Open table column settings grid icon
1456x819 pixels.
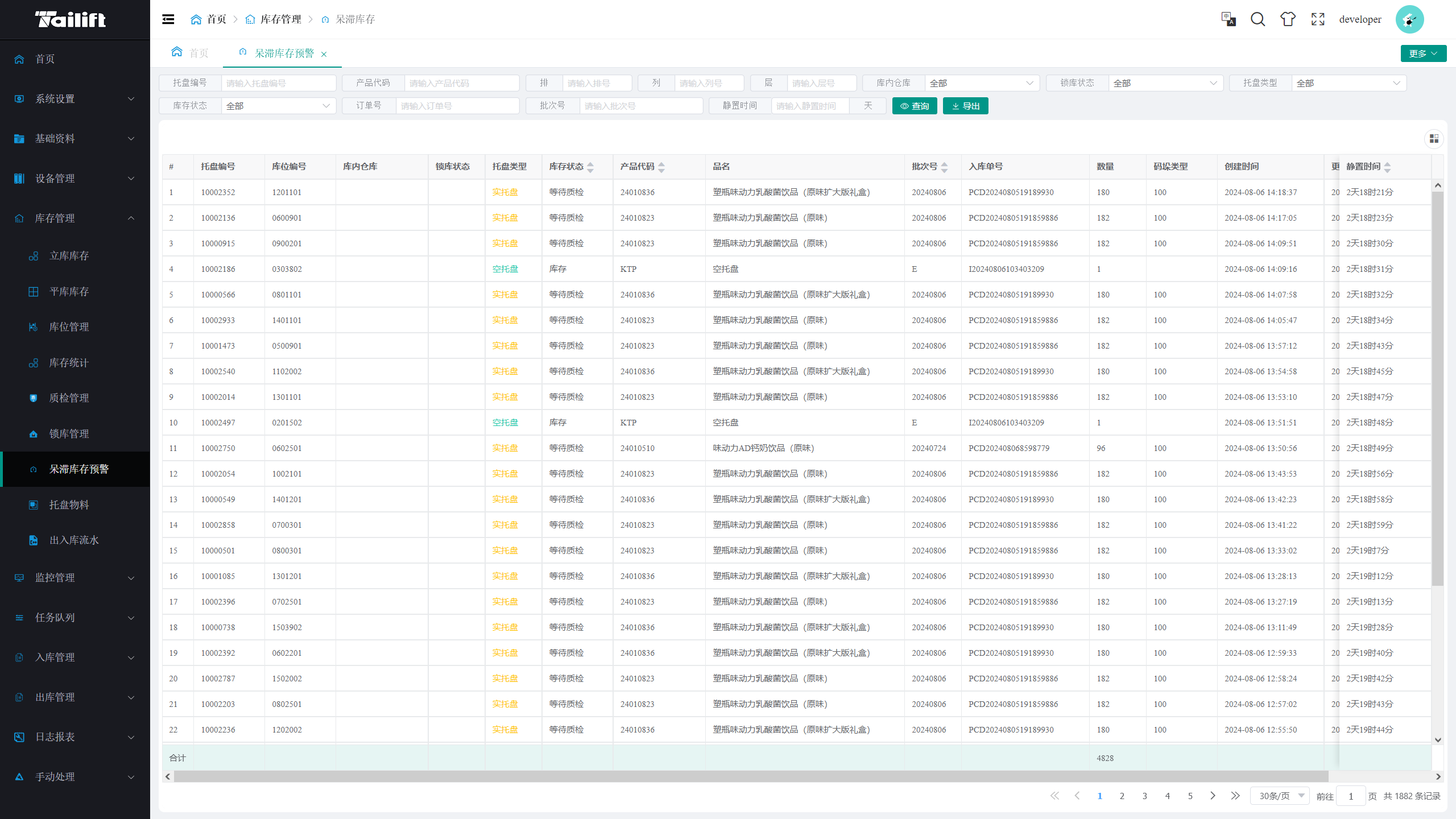pyautogui.click(x=1434, y=139)
